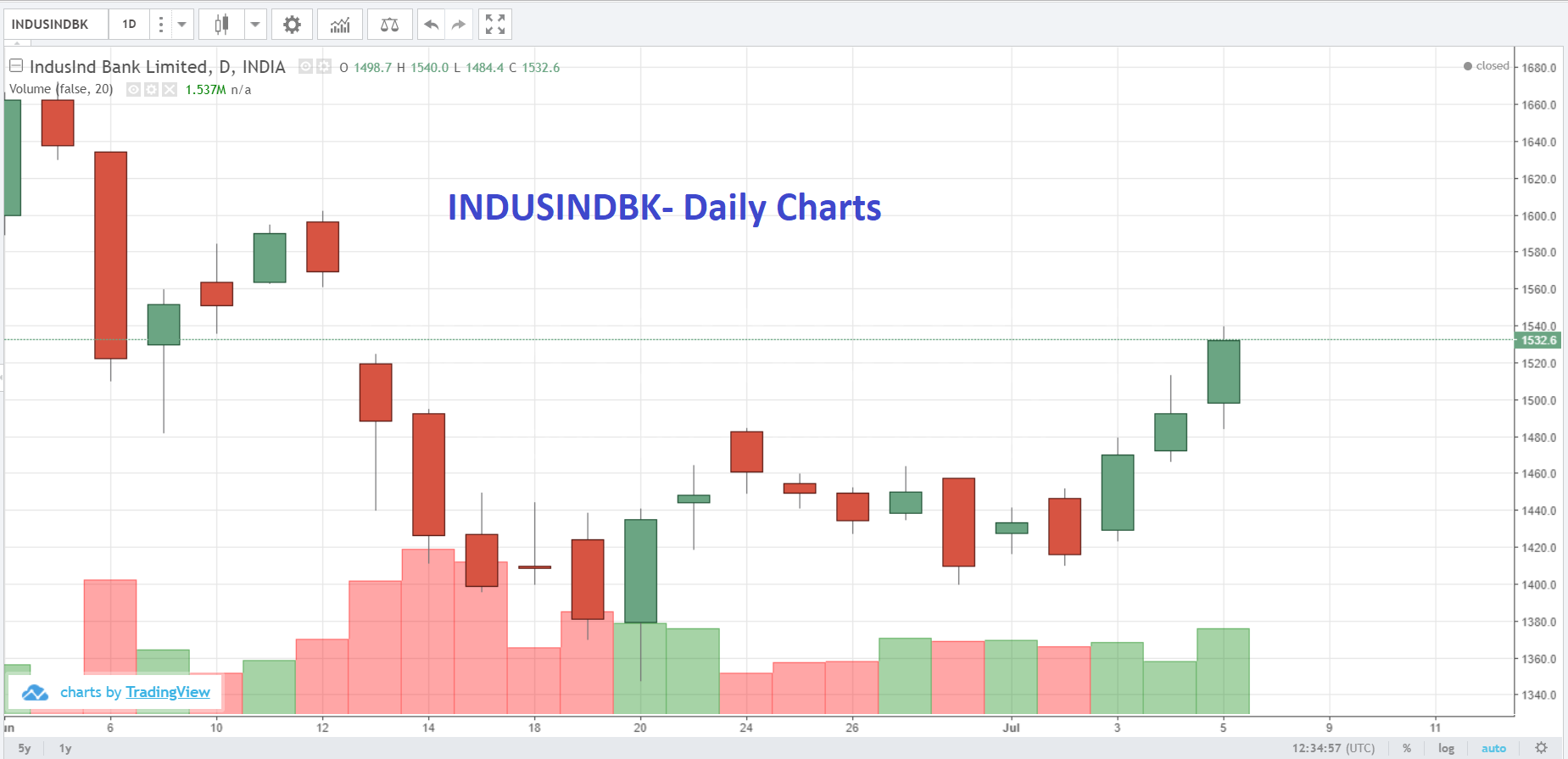The height and width of the screenshot is (759, 1568).
Task: Click the 1532.6 current price label on axis
Action: (1538, 340)
